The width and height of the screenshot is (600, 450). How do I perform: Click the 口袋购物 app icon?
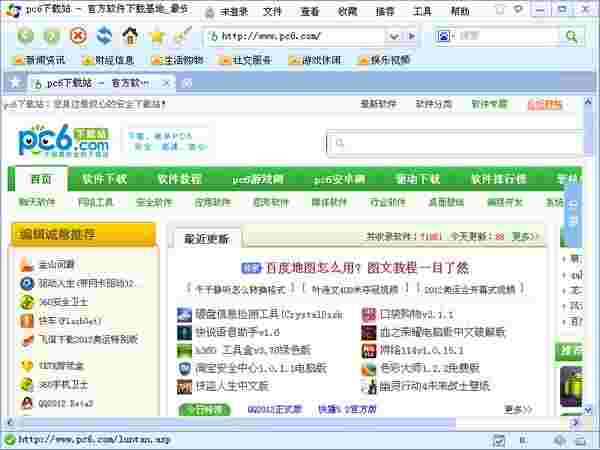click(369, 314)
